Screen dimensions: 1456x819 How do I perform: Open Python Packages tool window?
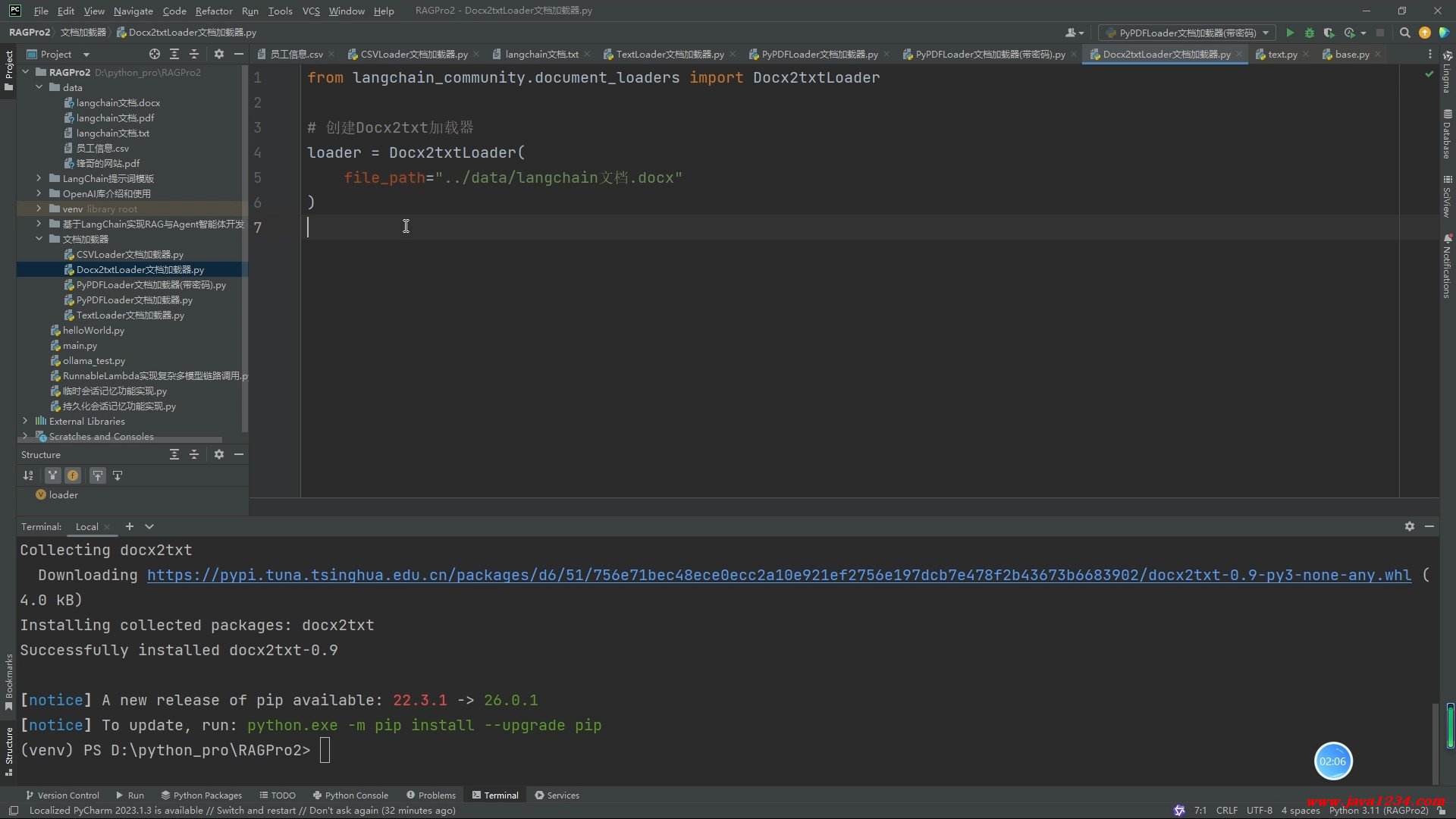click(x=201, y=795)
